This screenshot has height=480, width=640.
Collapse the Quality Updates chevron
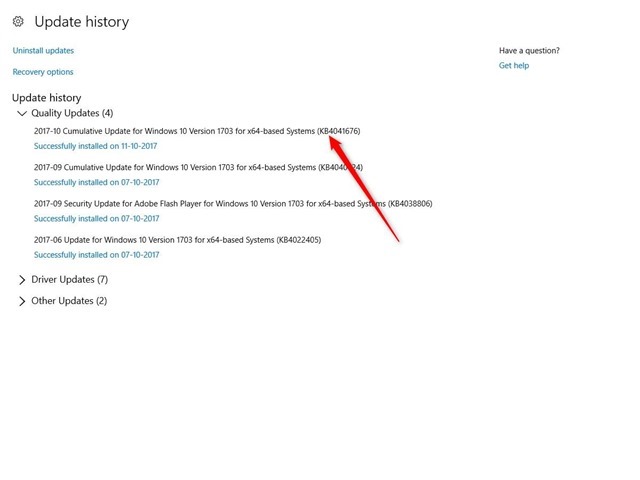click(22, 113)
